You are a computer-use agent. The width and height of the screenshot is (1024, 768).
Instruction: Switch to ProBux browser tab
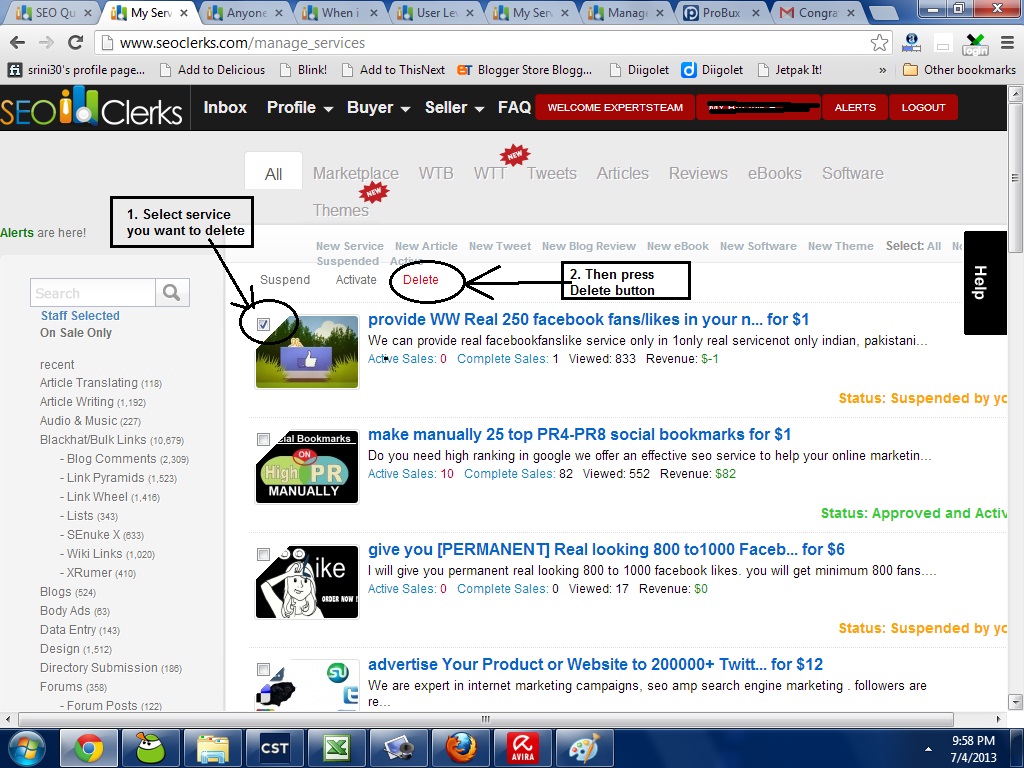point(723,12)
